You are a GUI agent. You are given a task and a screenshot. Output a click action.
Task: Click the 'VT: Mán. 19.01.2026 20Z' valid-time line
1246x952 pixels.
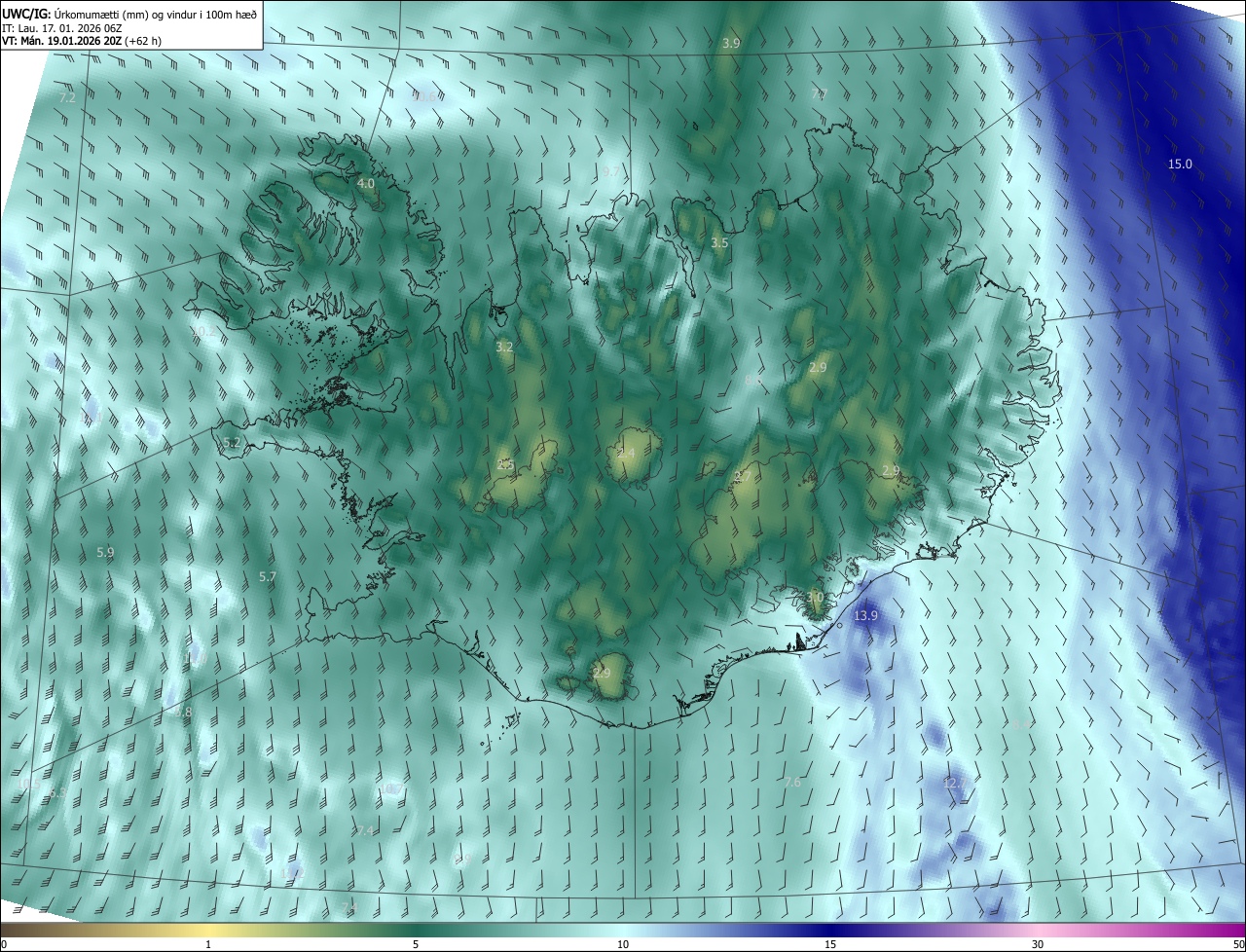pos(84,42)
